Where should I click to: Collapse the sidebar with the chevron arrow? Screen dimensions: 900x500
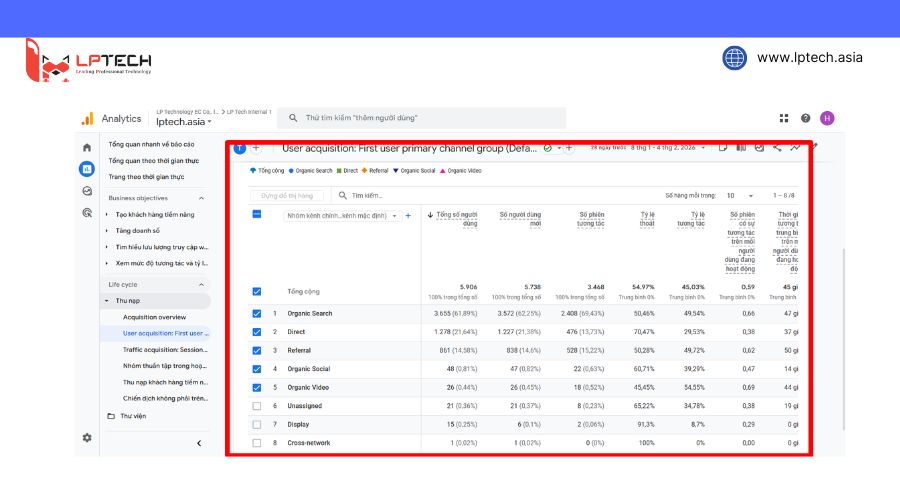pos(199,443)
